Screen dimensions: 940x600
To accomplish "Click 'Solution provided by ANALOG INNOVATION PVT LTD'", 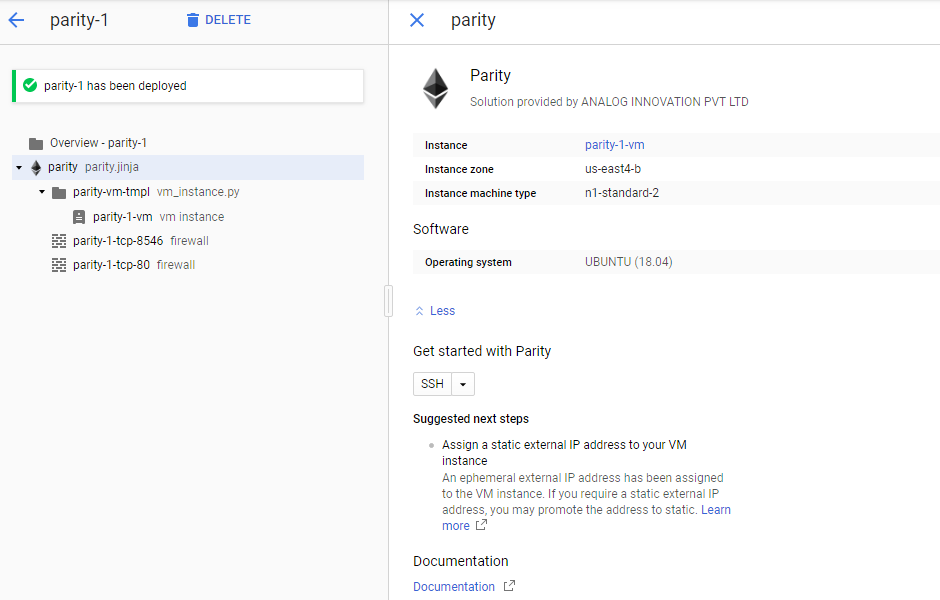I will (x=609, y=102).
